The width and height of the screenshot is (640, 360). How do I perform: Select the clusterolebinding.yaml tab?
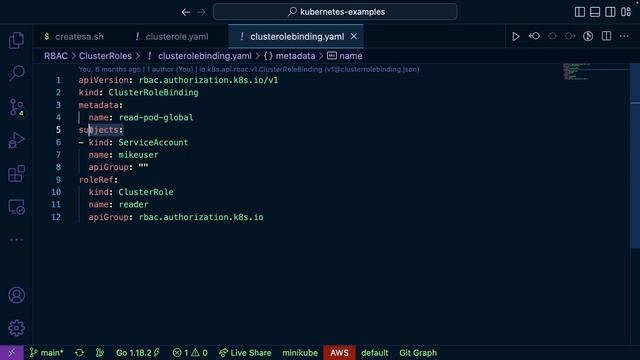click(x=297, y=37)
